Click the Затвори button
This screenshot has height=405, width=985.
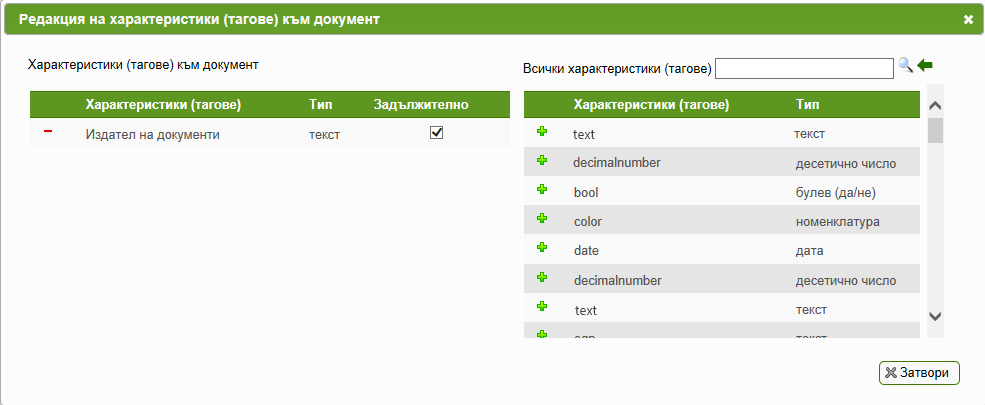coord(919,372)
